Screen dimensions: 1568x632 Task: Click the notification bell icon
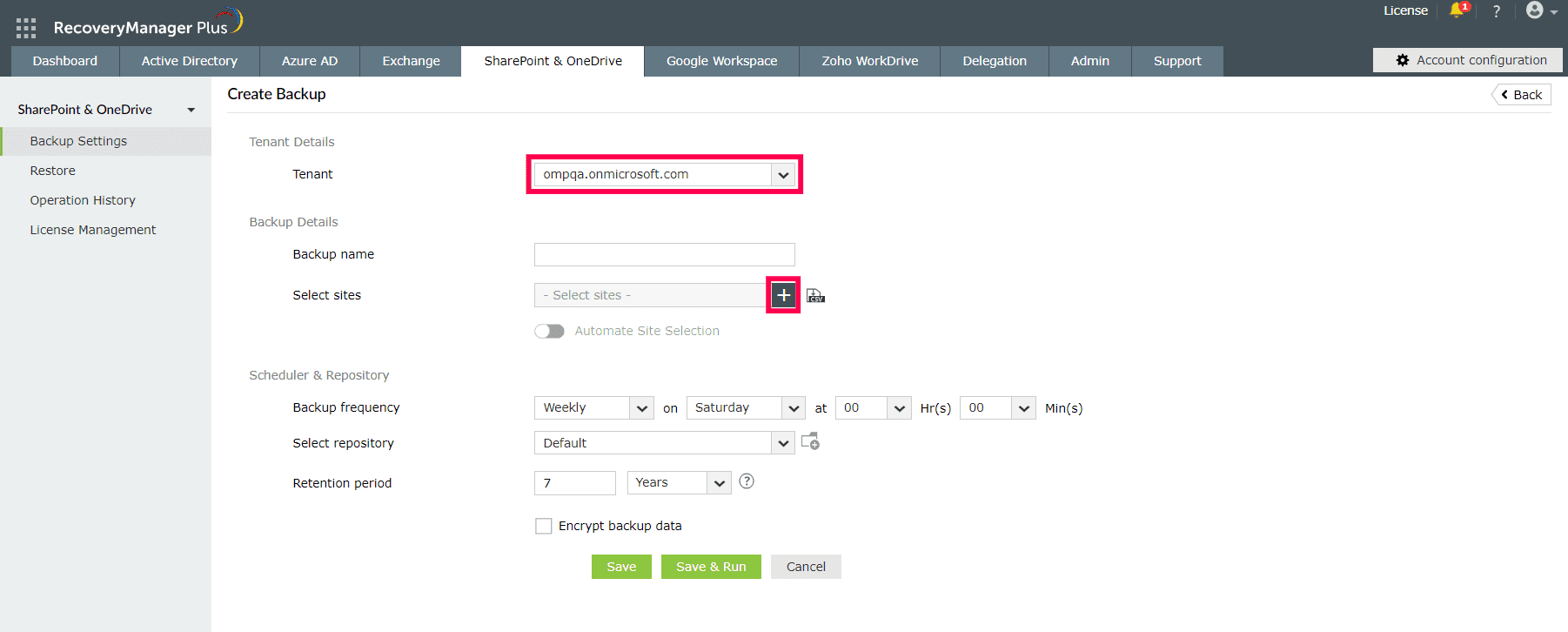[1457, 11]
